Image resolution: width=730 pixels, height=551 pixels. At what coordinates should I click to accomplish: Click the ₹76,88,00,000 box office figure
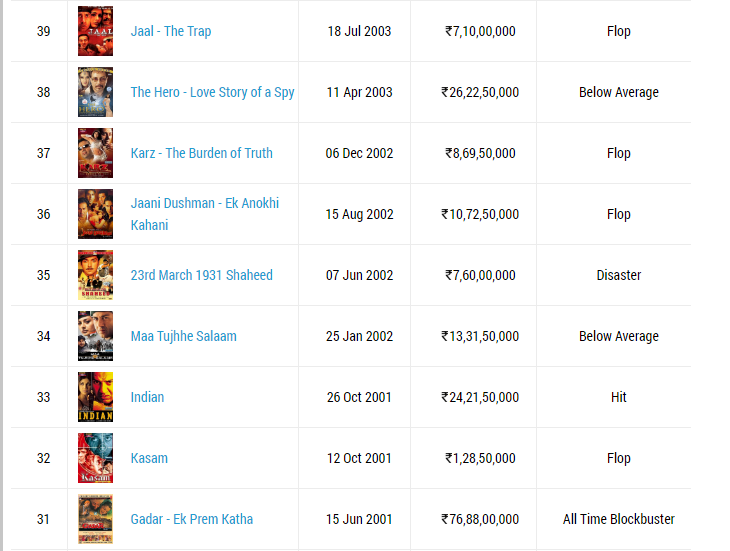[480, 519]
